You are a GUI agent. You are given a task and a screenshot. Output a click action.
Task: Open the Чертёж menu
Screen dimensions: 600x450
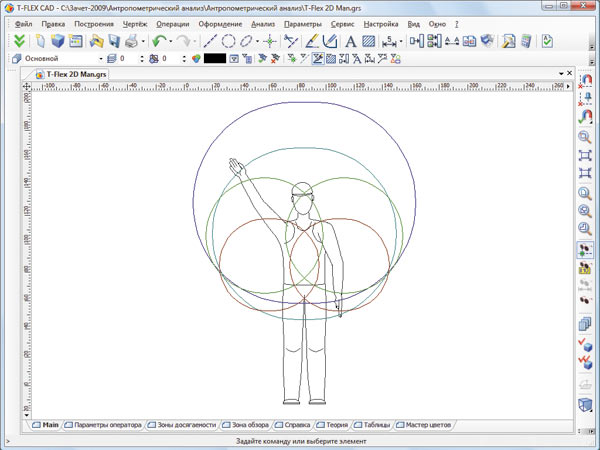click(135, 24)
